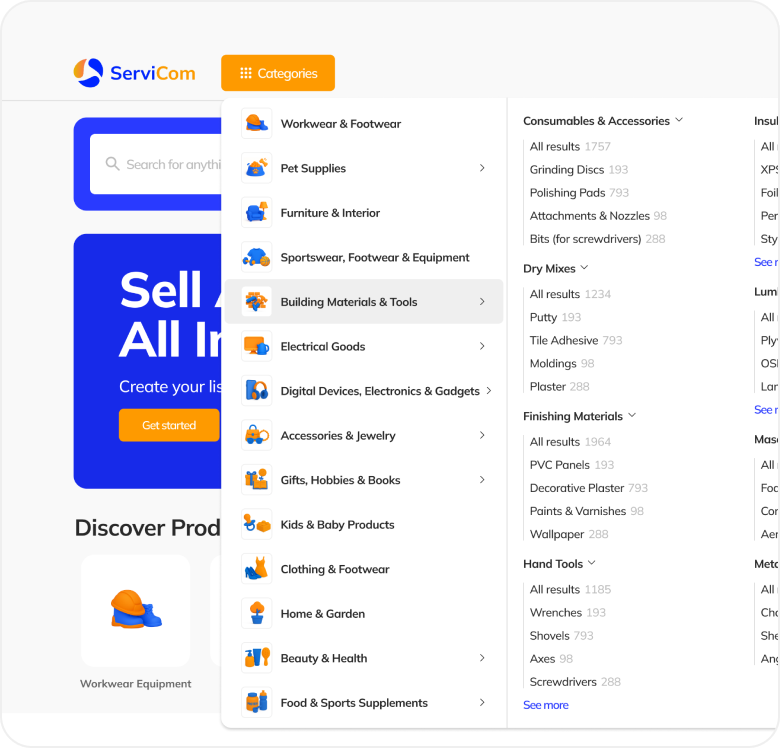Click the Clothing & Footwear dress icon

[257, 569]
